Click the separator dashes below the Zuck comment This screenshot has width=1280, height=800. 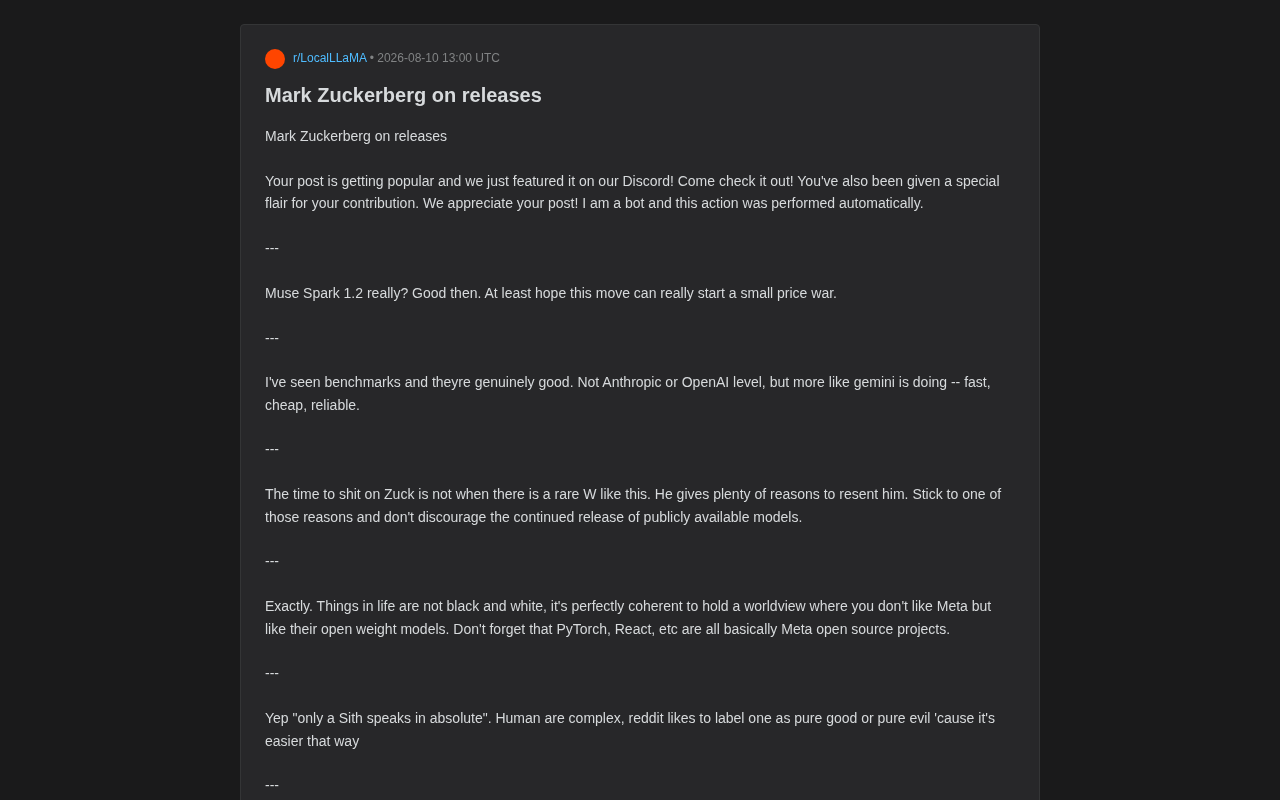coord(272,561)
